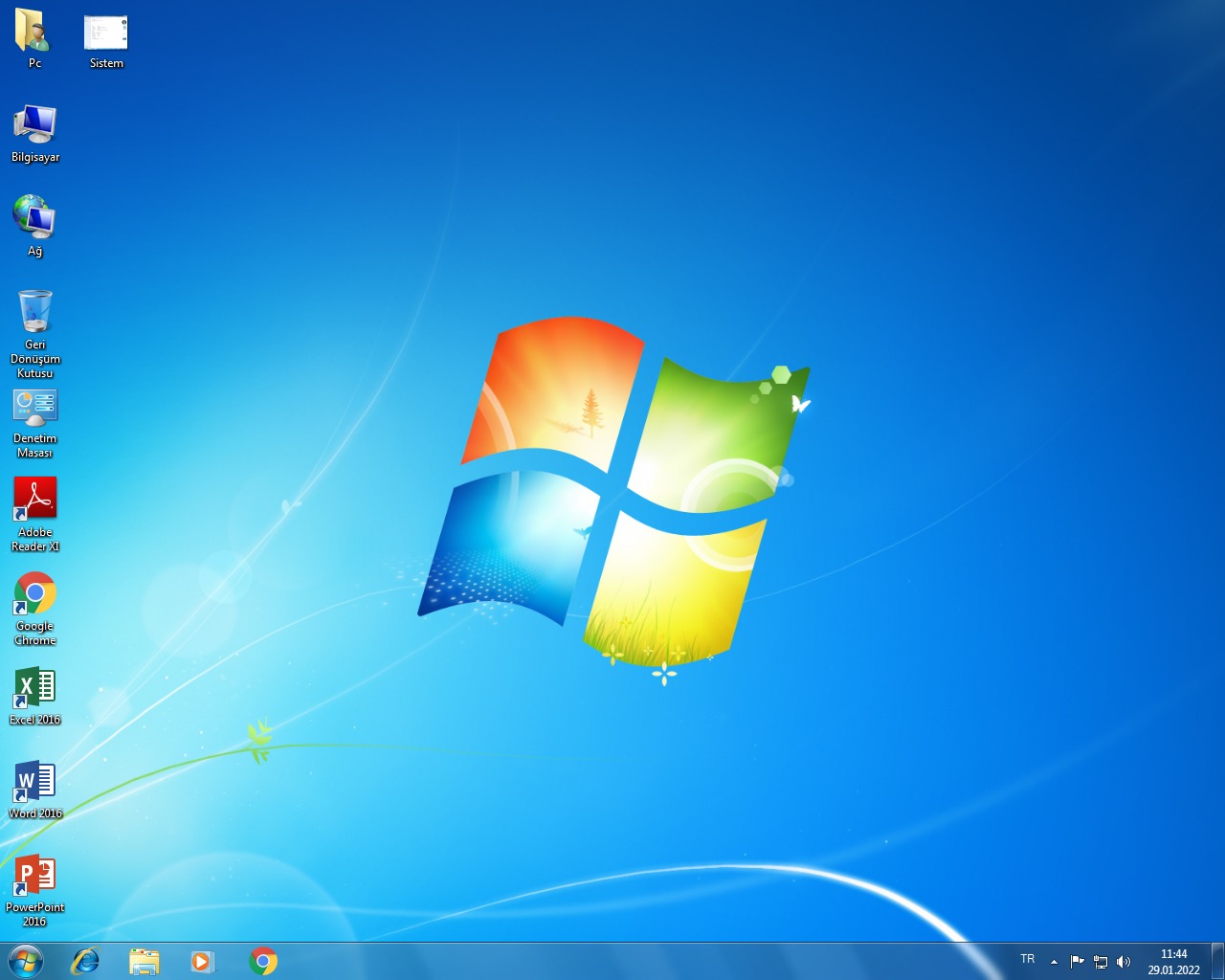Open Chrome from the taskbar
Screen dimensions: 1225x980
point(263,961)
